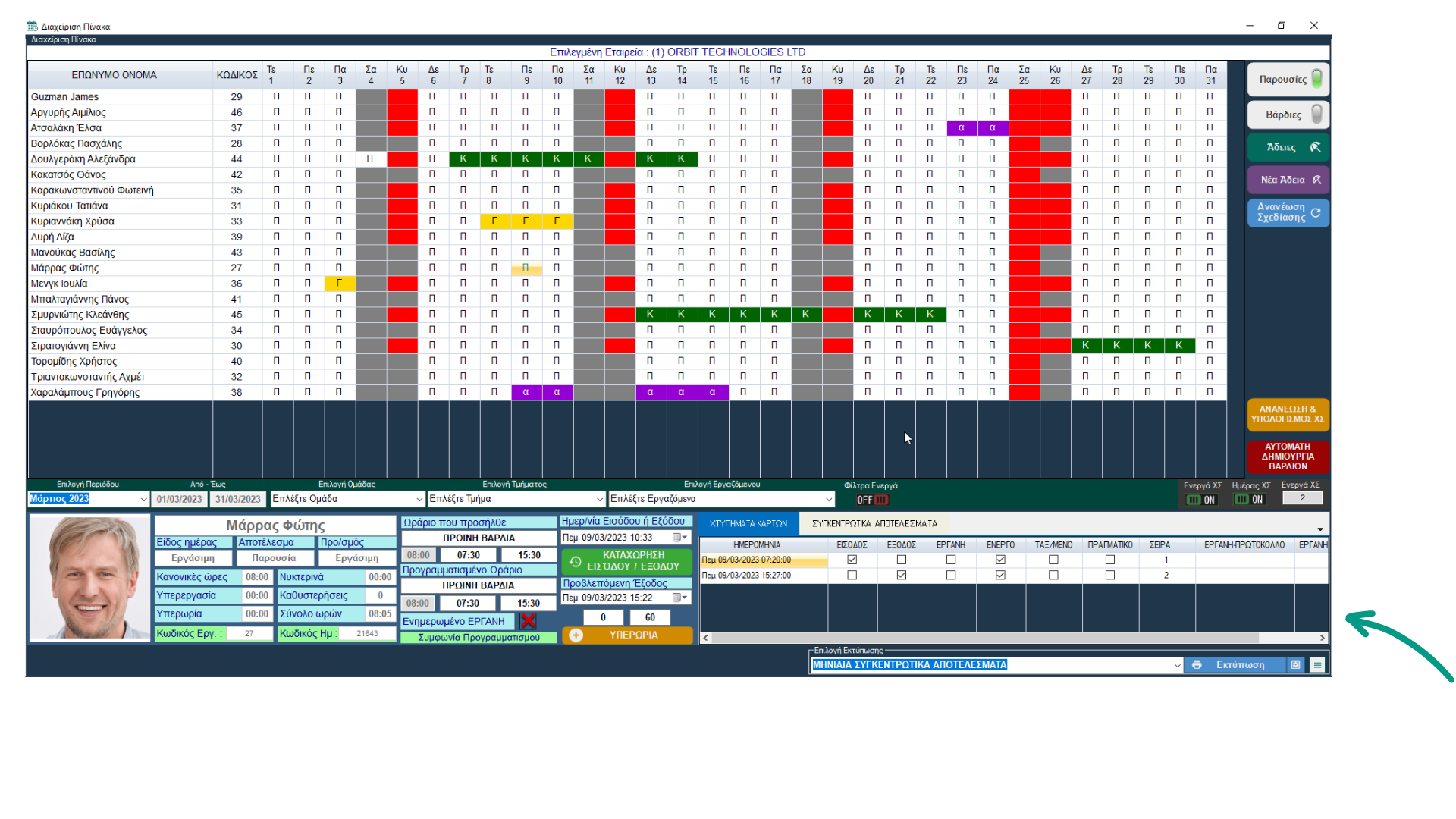Click the calendar icon in Προβλεπόμενη Έξοδος field

click(x=678, y=598)
